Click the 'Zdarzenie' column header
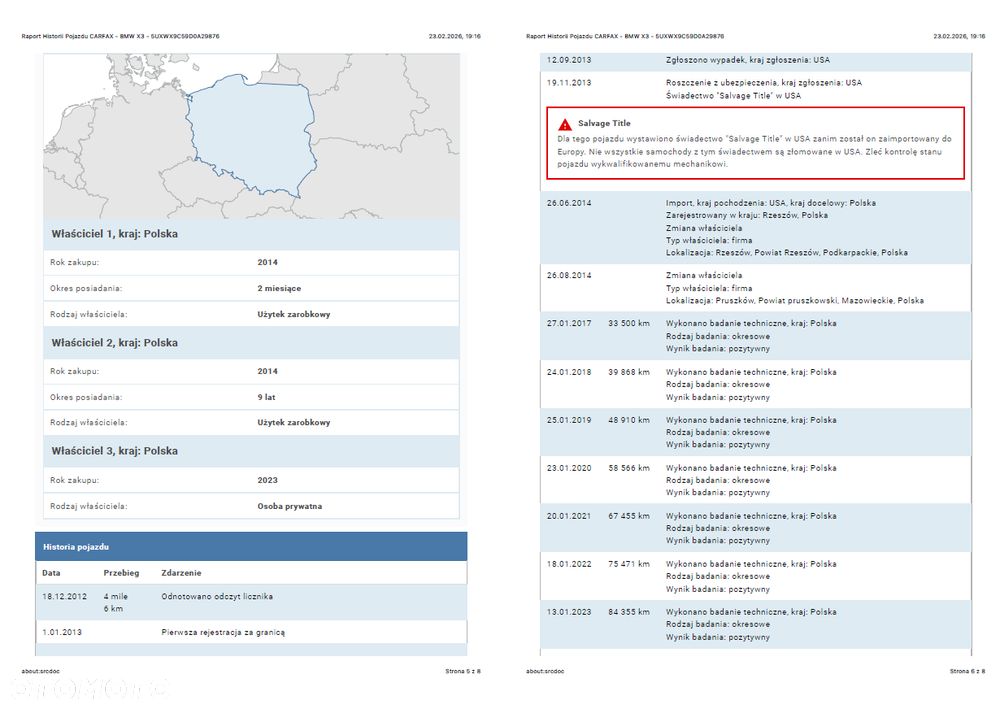The width and height of the screenshot is (1000, 709). coord(181,573)
